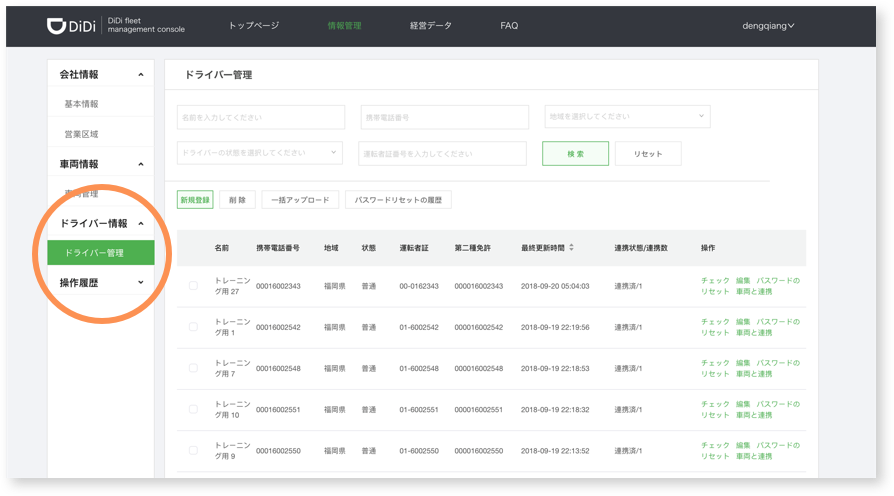The width and height of the screenshot is (894, 496).
Task: Click チェック for トレーニング用 10
Action: [715, 404]
